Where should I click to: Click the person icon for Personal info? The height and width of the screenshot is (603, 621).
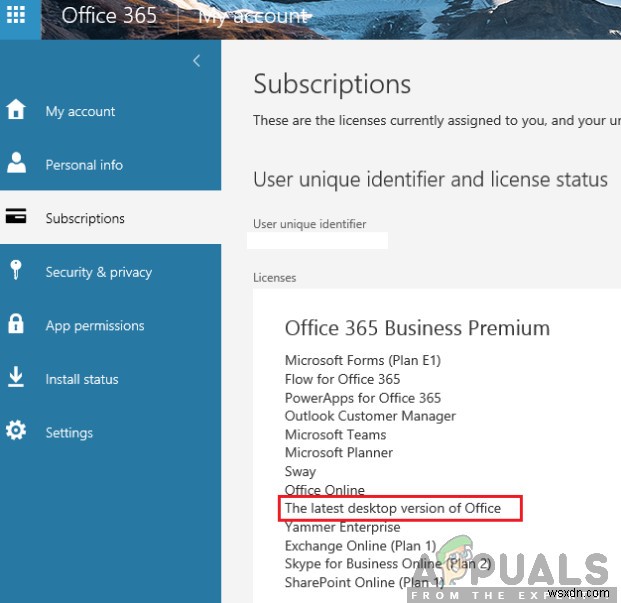point(16,164)
